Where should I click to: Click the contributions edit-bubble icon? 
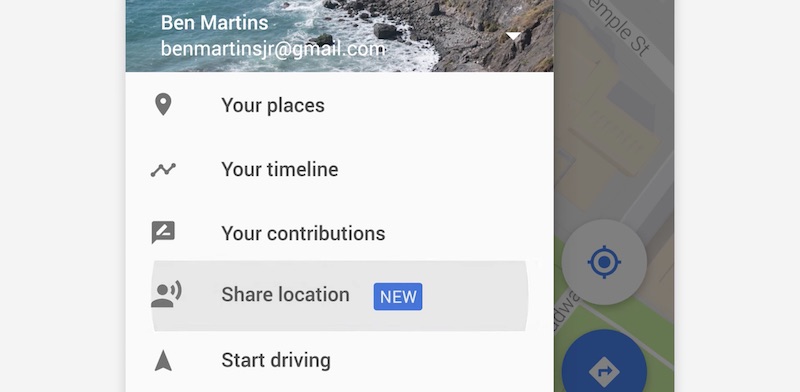tap(163, 233)
